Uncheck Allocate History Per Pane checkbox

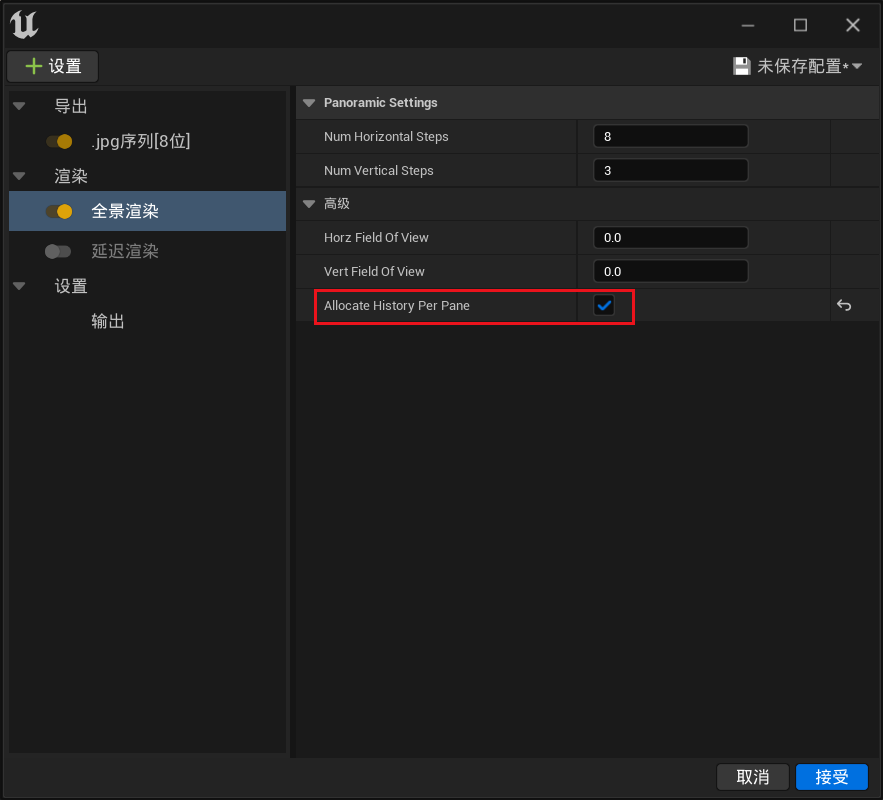click(x=604, y=306)
